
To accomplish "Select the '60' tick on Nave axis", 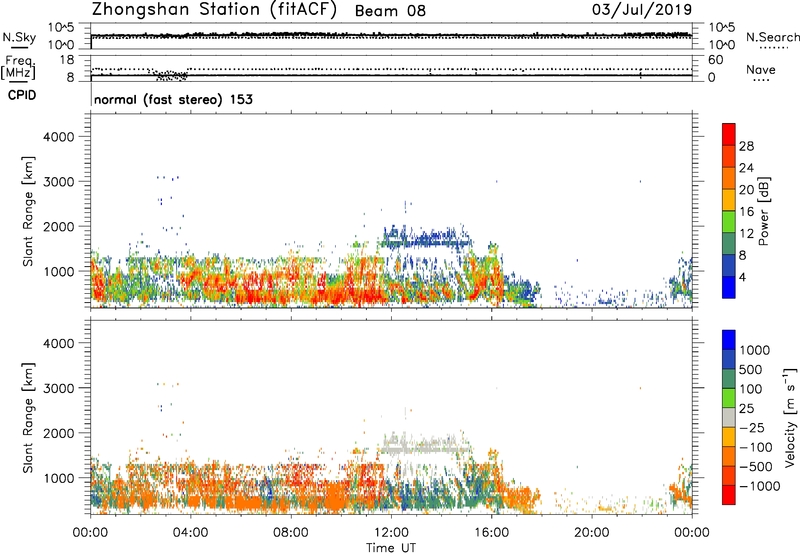I will [x=715, y=60].
